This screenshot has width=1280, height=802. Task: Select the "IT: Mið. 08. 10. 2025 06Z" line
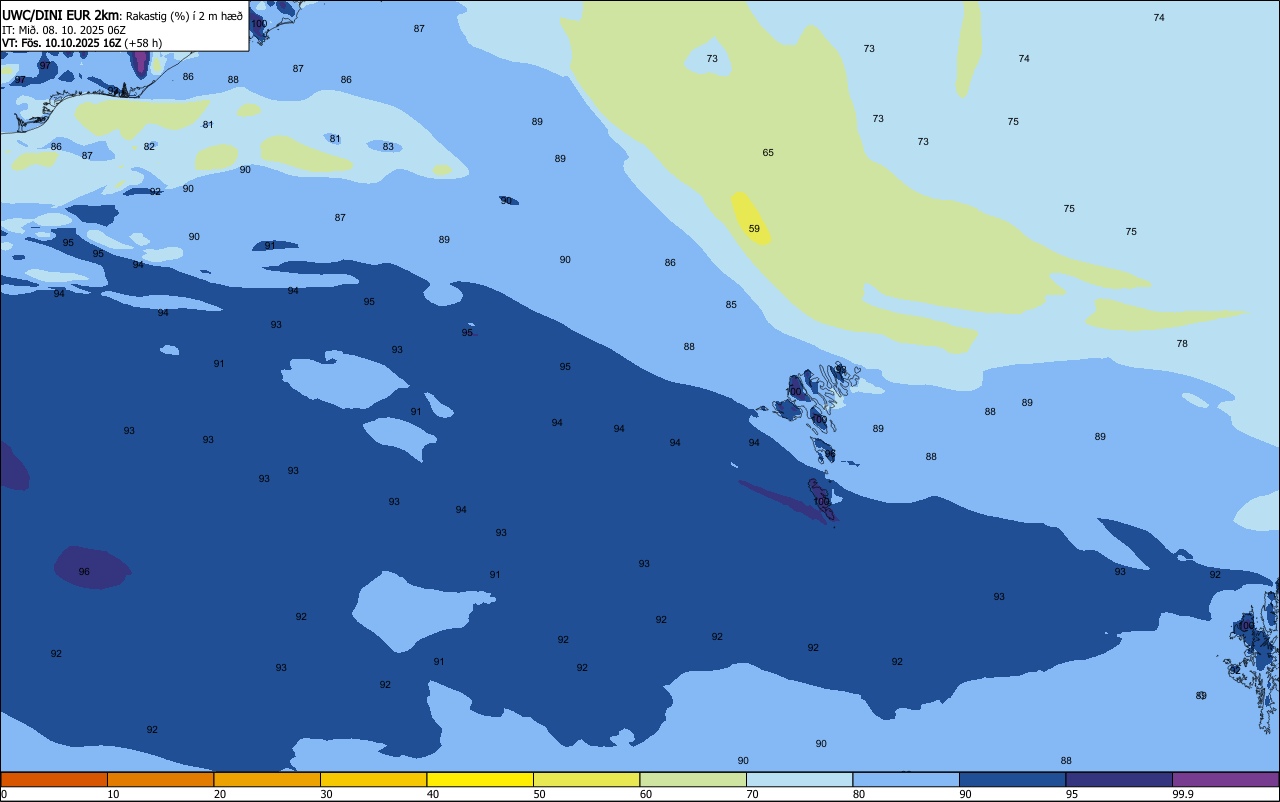tap(64, 30)
